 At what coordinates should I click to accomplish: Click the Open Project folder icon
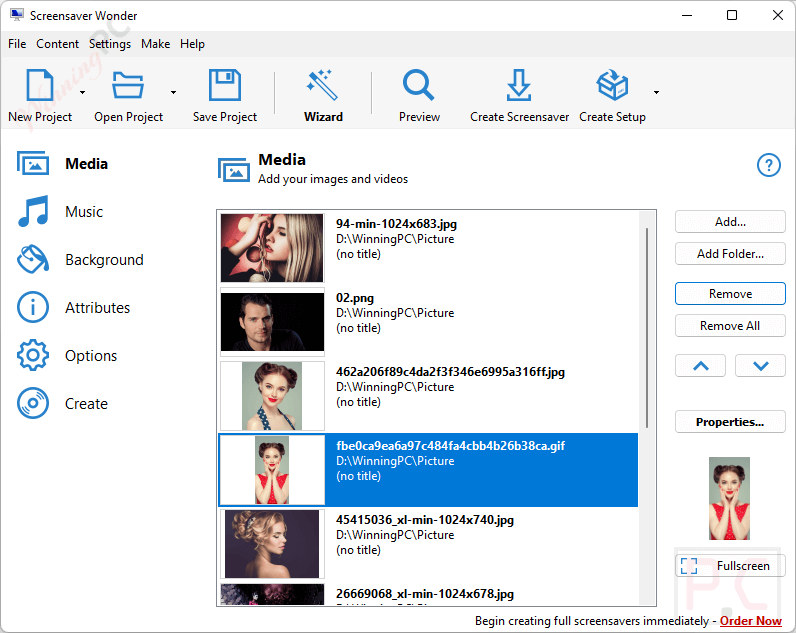pos(128,85)
